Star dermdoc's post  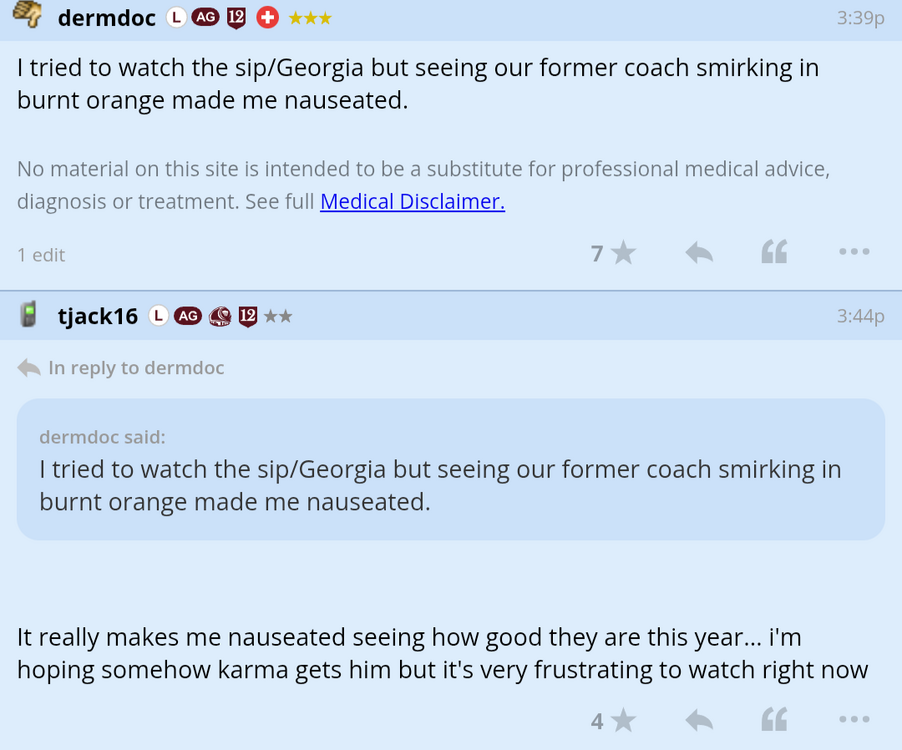click(x=623, y=252)
